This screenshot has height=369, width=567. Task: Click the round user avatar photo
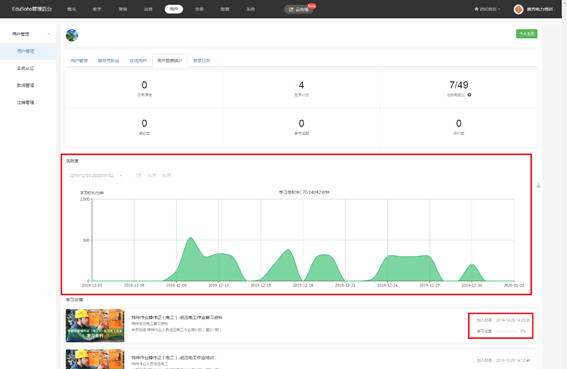click(x=72, y=35)
